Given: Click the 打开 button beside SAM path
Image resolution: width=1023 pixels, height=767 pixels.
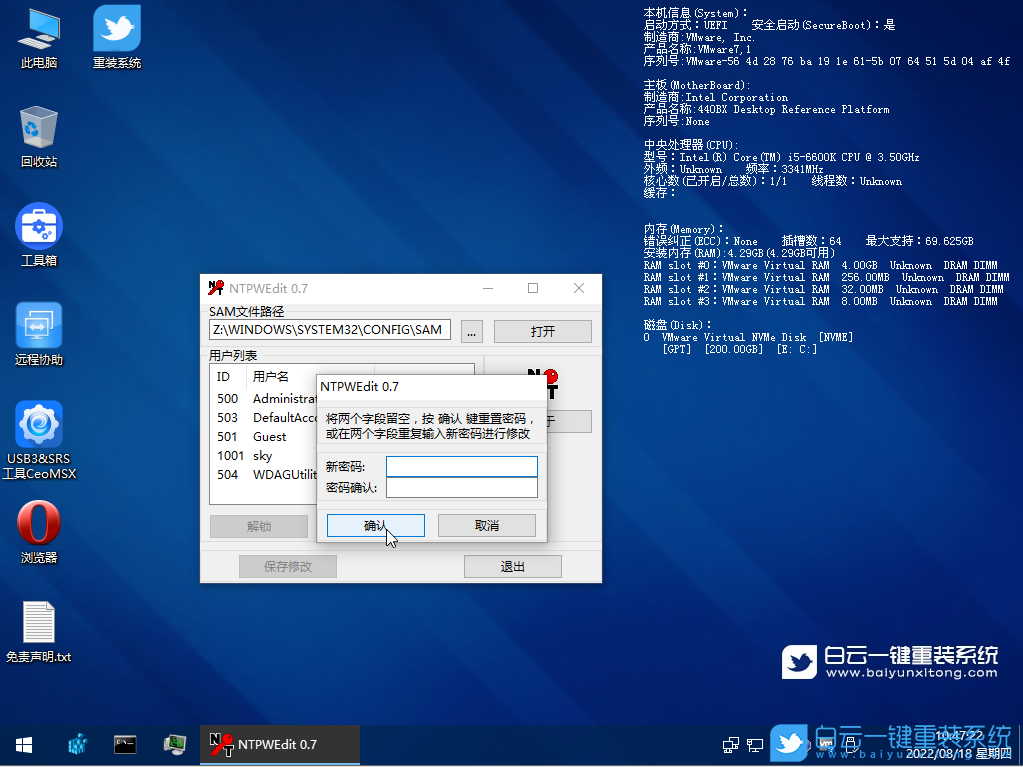Looking at the screenshot, I should [542, 331].
